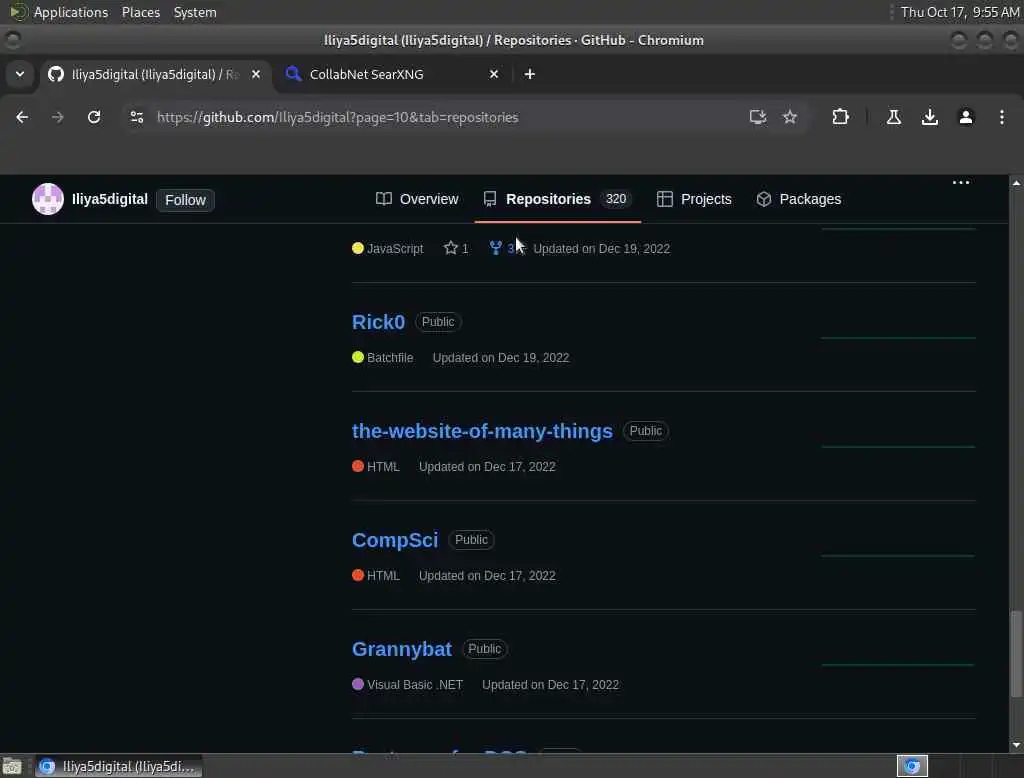Open a new tab with the plus button
Image resolution: width=1024 pixels, height=778 pixels.
pyautogui.click(x=530, y=74)
